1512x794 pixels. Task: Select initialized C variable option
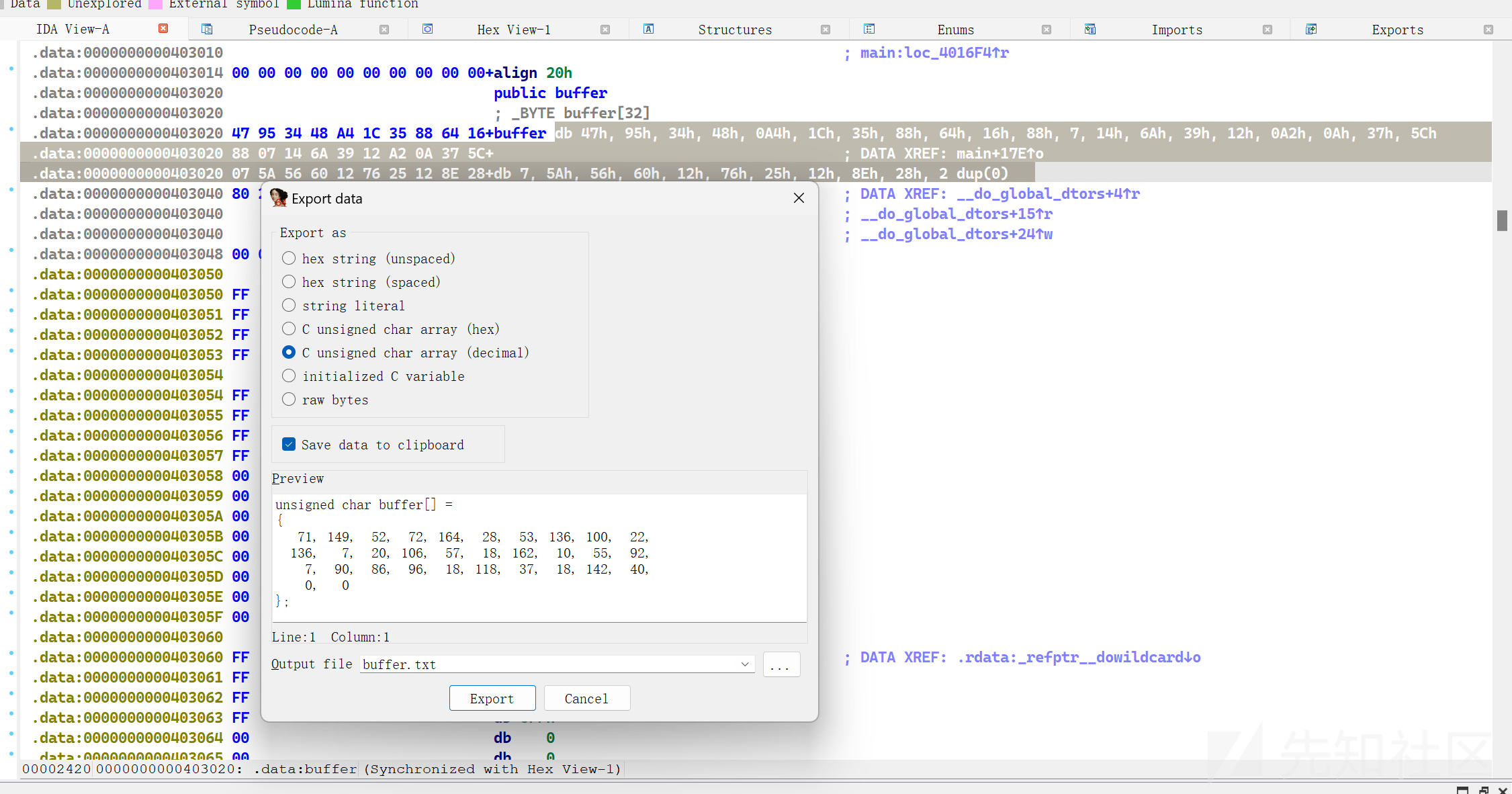click(373, 376)
